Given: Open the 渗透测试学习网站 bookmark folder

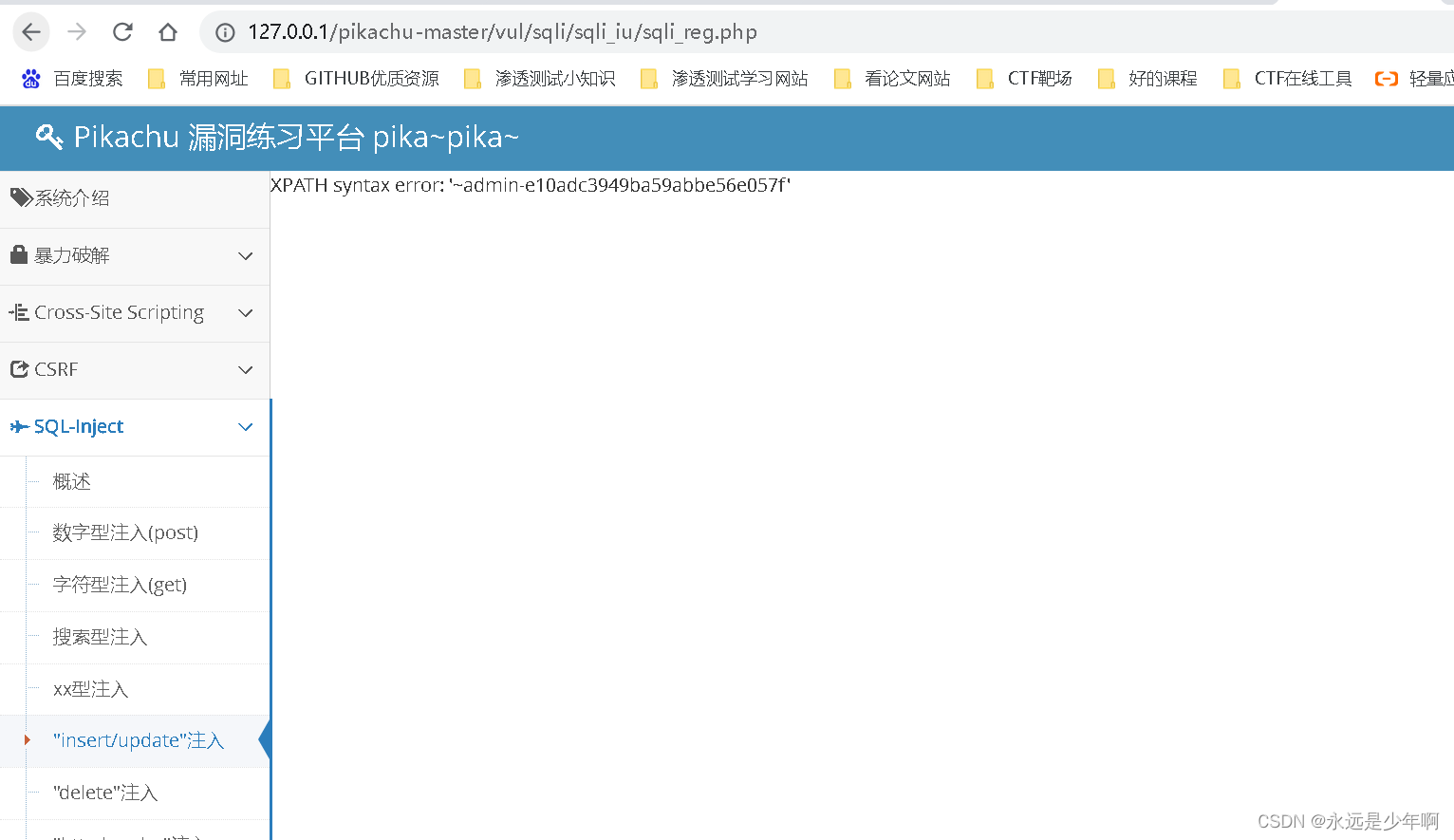Looking at the screenshot, I should click(x=724, y=79).
